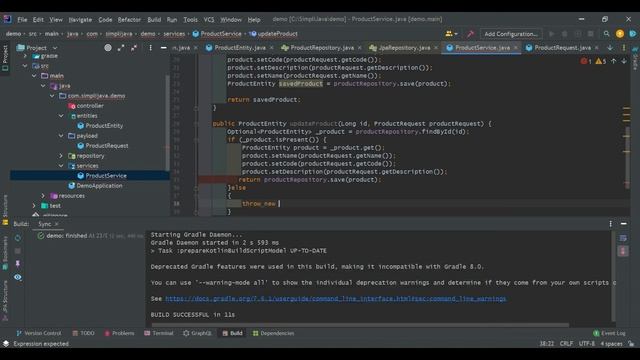Switch to JpaRepository.java tab
The image size is (640, 360).
tap(404, 48)
